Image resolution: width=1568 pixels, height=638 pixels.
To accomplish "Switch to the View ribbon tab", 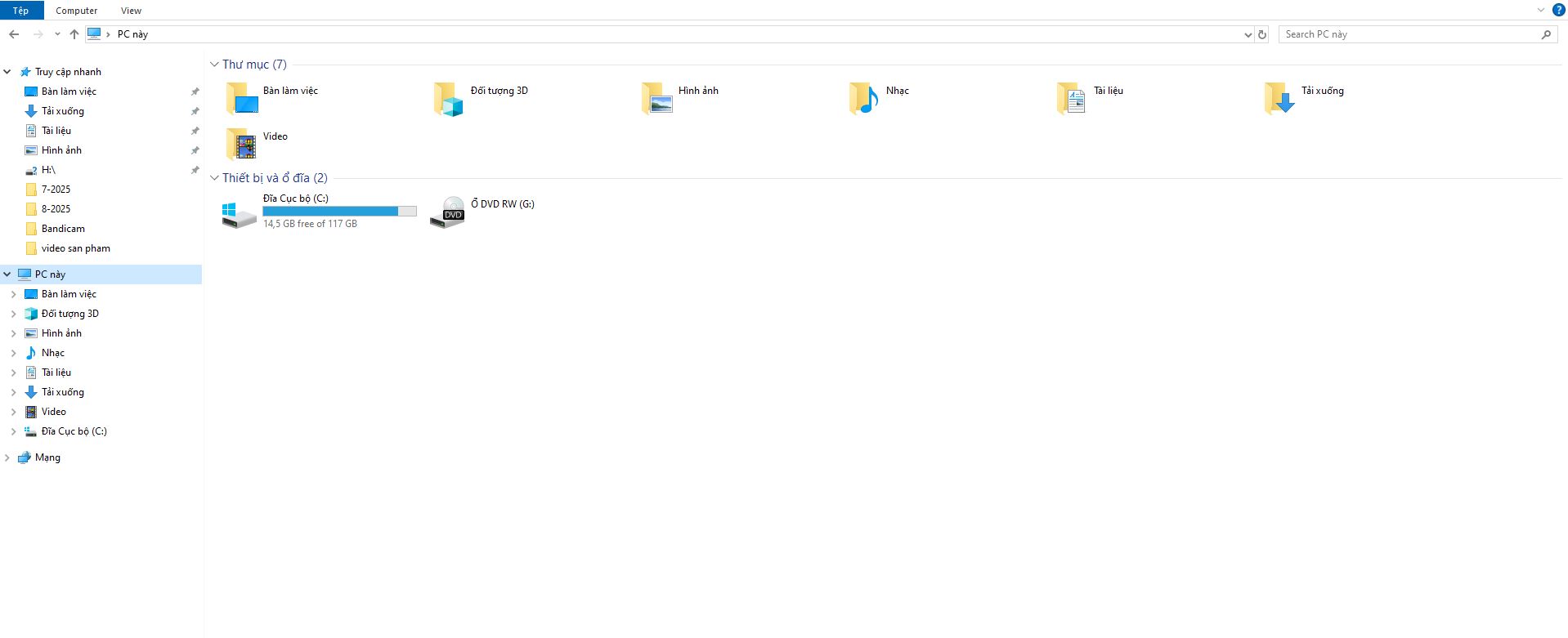I will pos(131,11).
